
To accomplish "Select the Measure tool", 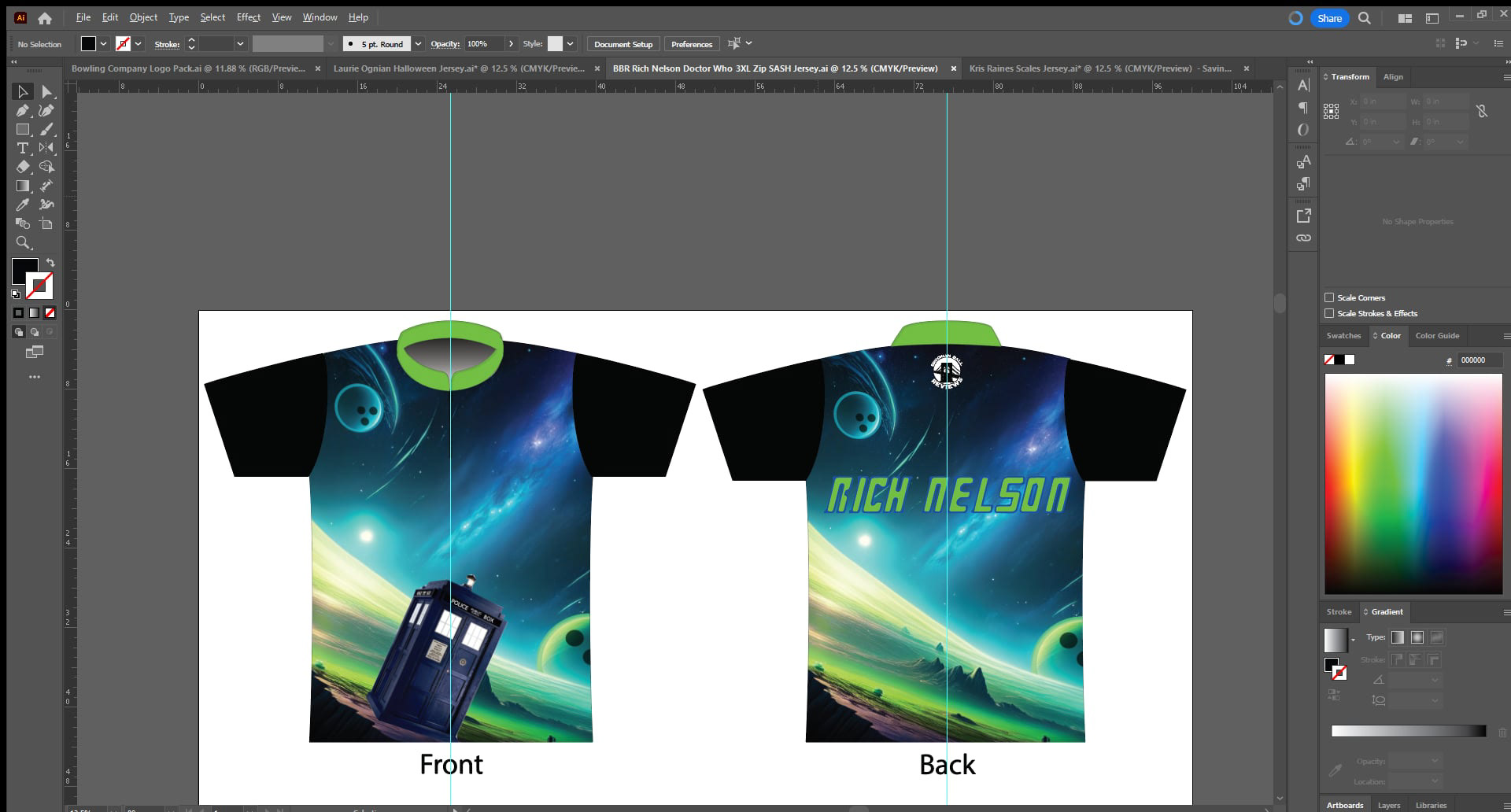I will pyautogui.click(x=46, y=186).
